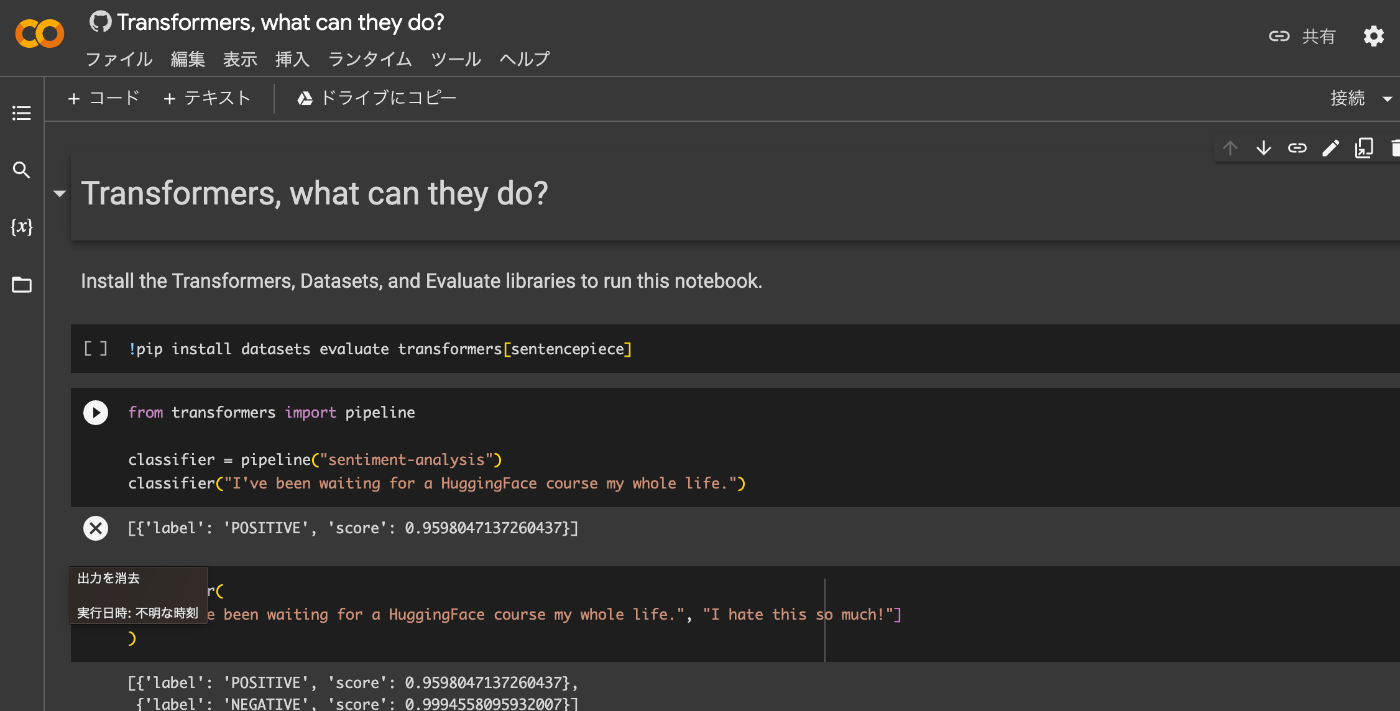
Task: Open the Colab logo home
Action: (x=39, y=34)
